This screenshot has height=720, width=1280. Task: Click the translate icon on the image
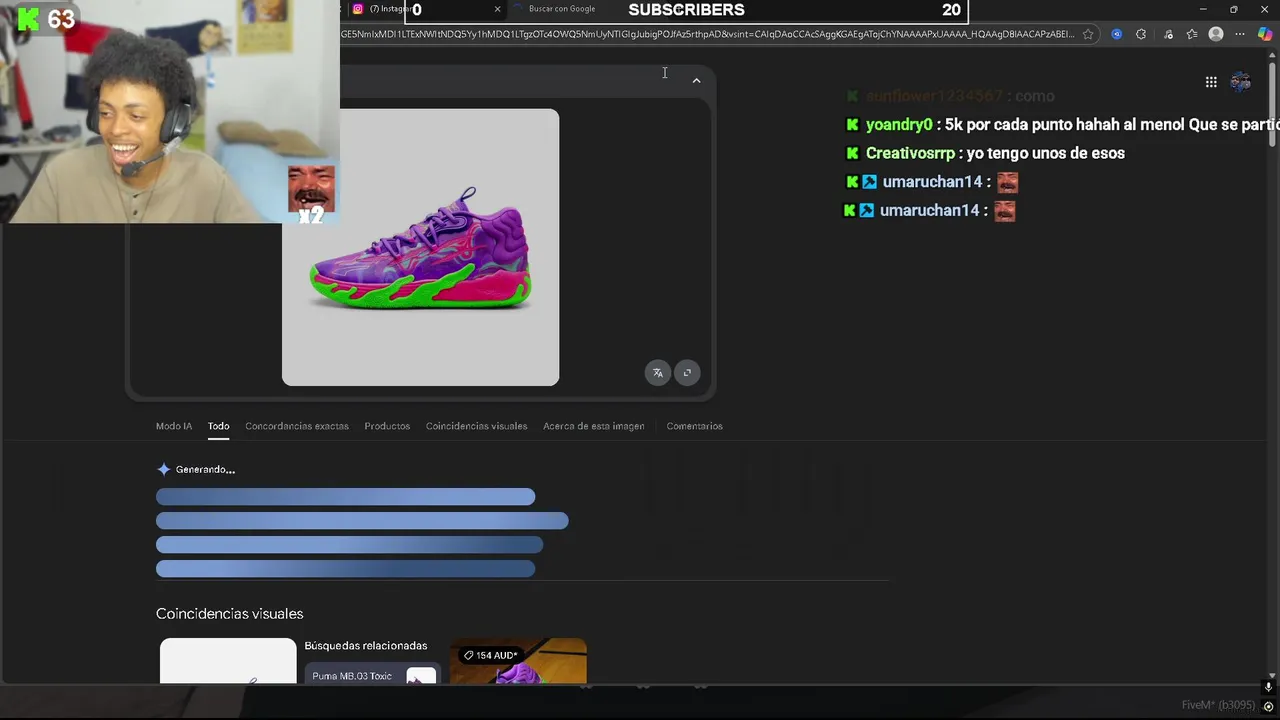coord(657,373)
